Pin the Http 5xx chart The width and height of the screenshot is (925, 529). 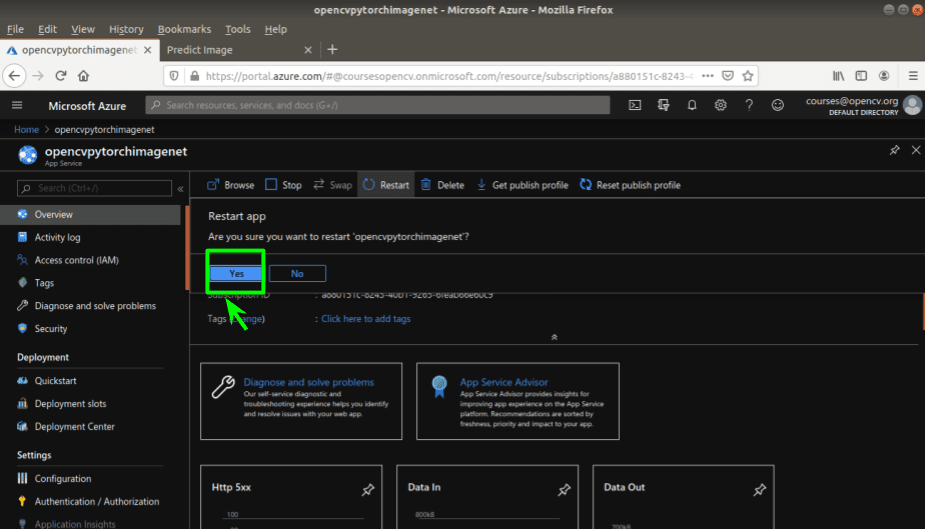[368, 489]
